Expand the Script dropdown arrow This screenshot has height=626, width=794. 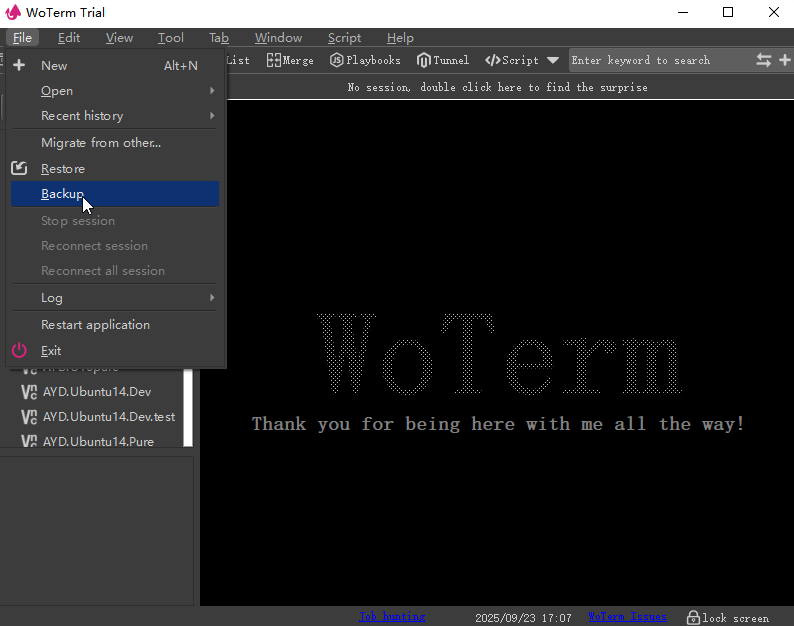tap(553, 60)
